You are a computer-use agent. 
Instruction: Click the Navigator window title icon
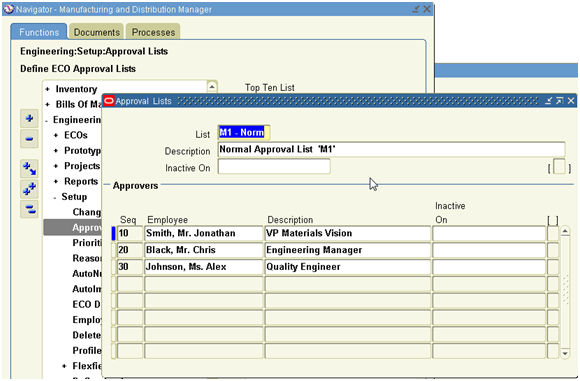[9, 9]
